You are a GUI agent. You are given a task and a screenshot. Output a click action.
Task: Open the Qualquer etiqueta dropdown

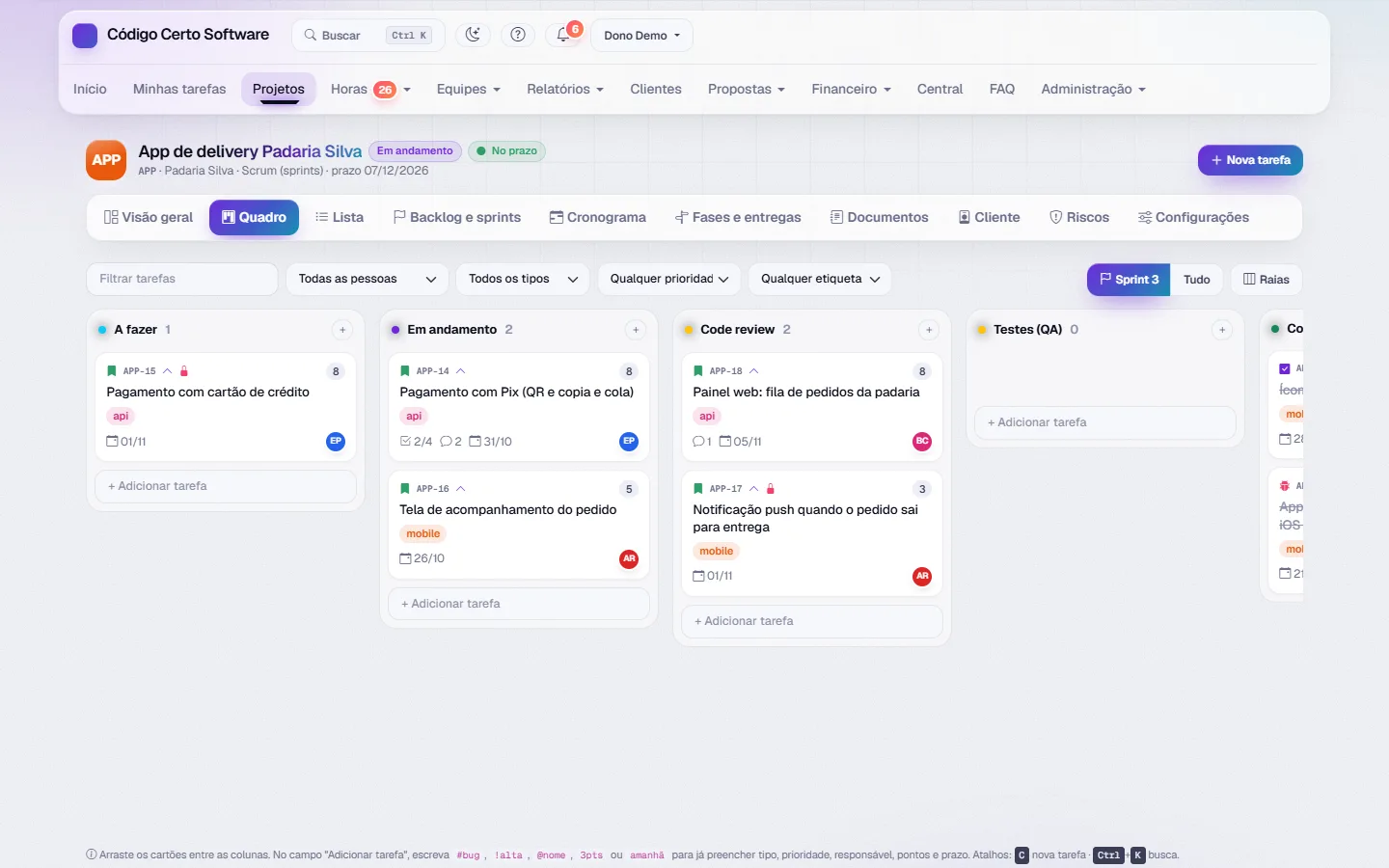pos(820,280)
